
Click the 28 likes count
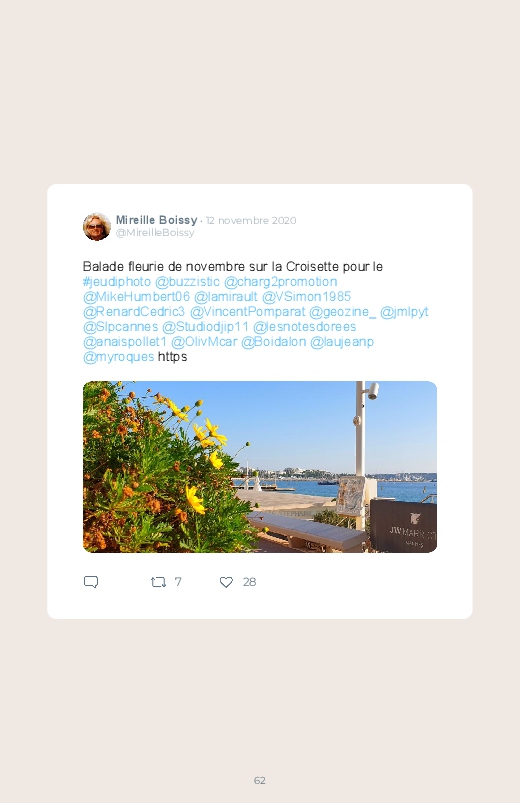tap(249, 582)
